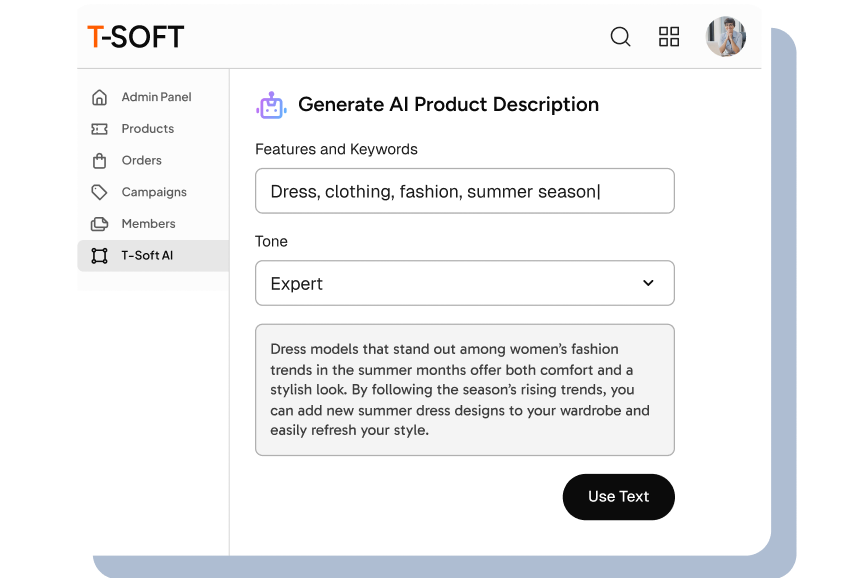Open the search magnifier icon
Screen dimensions: 864x578
[x=620, y=36]
